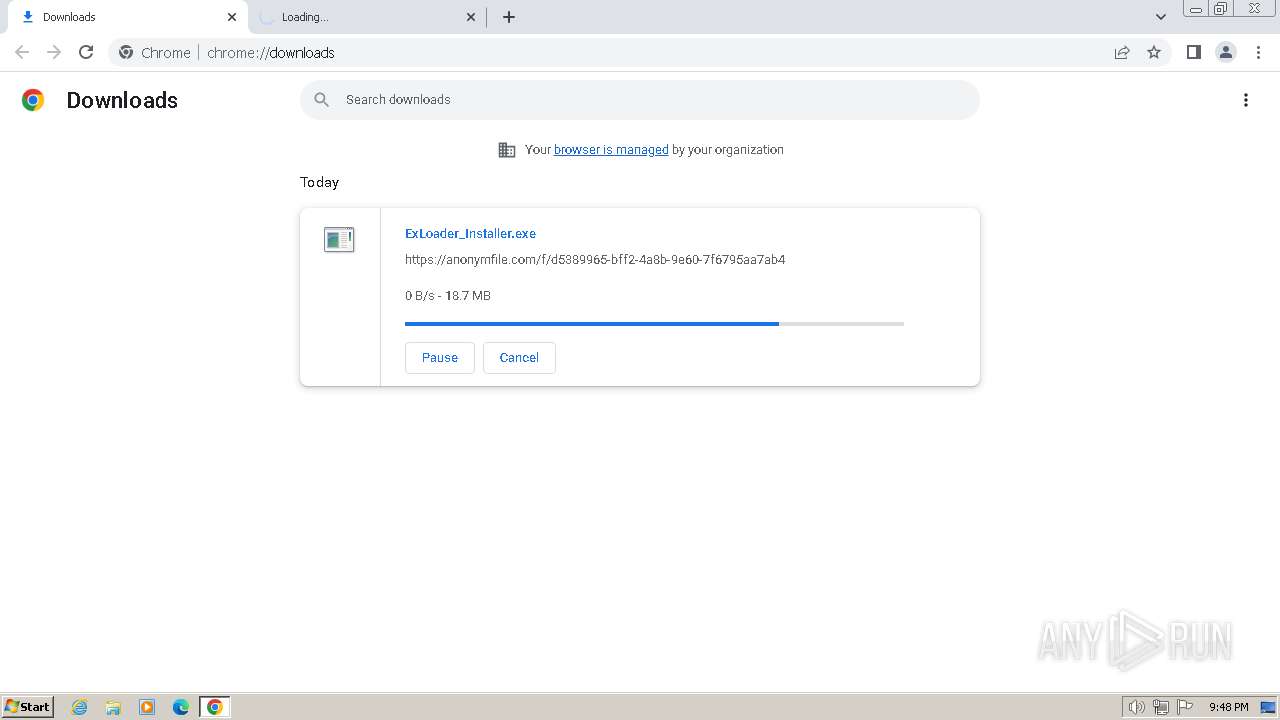Click the network tray icon
Screen dimensions: 1280x720
(1161, 707)
